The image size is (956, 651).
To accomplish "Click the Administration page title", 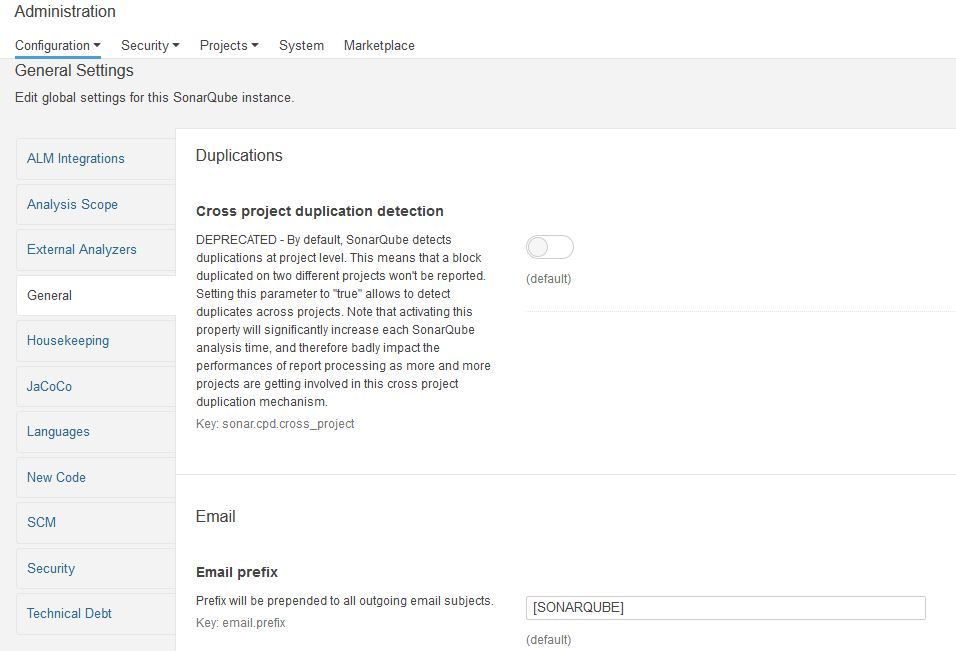I will point(65,12).
